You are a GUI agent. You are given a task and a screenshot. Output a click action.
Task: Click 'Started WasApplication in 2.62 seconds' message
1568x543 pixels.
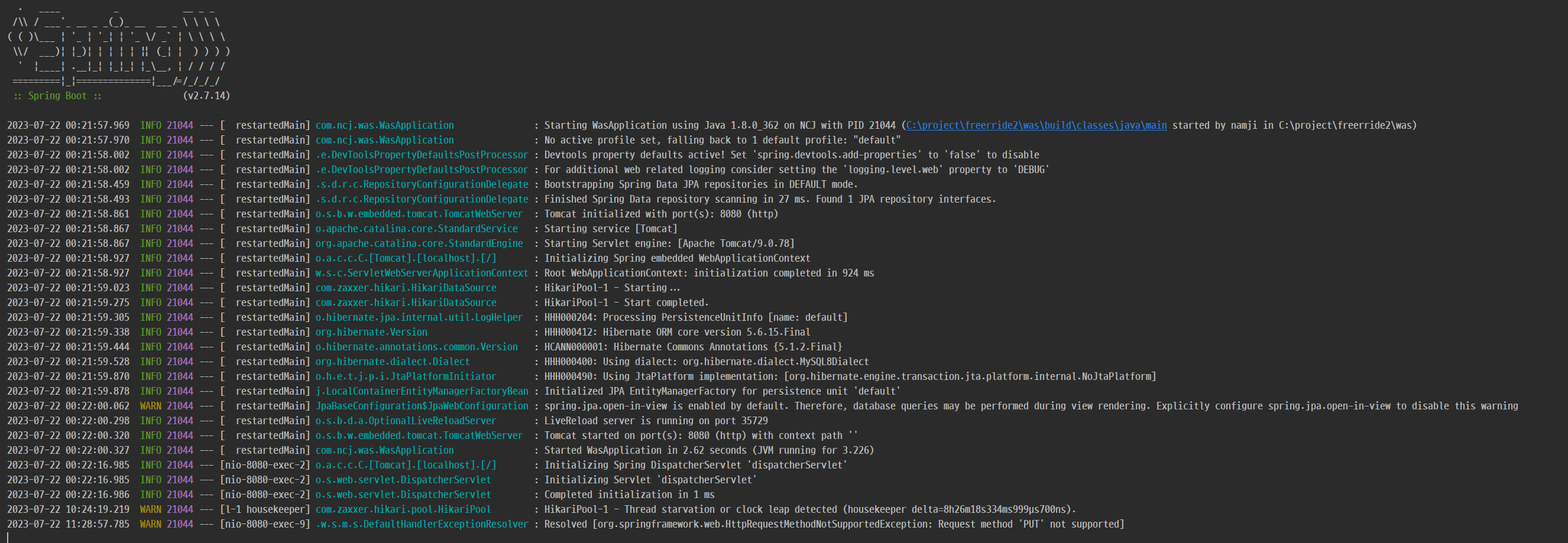coord(709,451)
